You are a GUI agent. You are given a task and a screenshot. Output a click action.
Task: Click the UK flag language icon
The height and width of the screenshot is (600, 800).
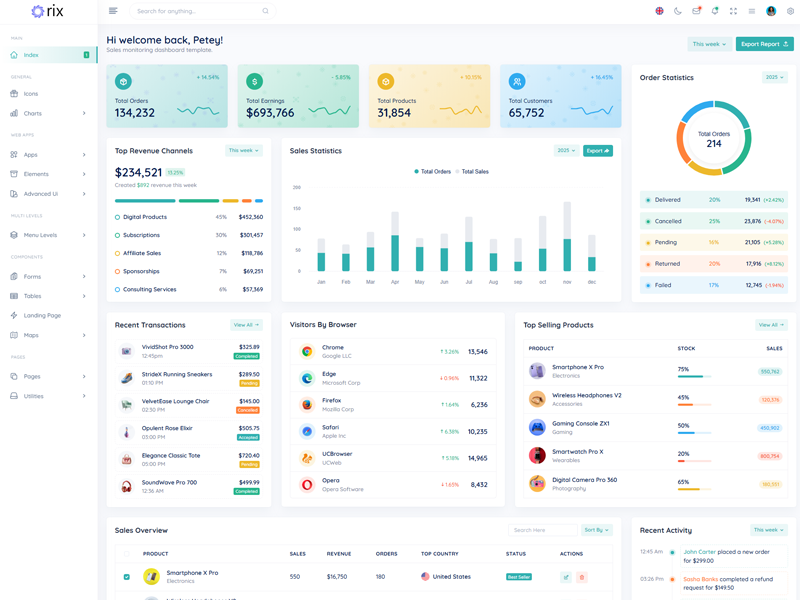[x=659, y=11]
